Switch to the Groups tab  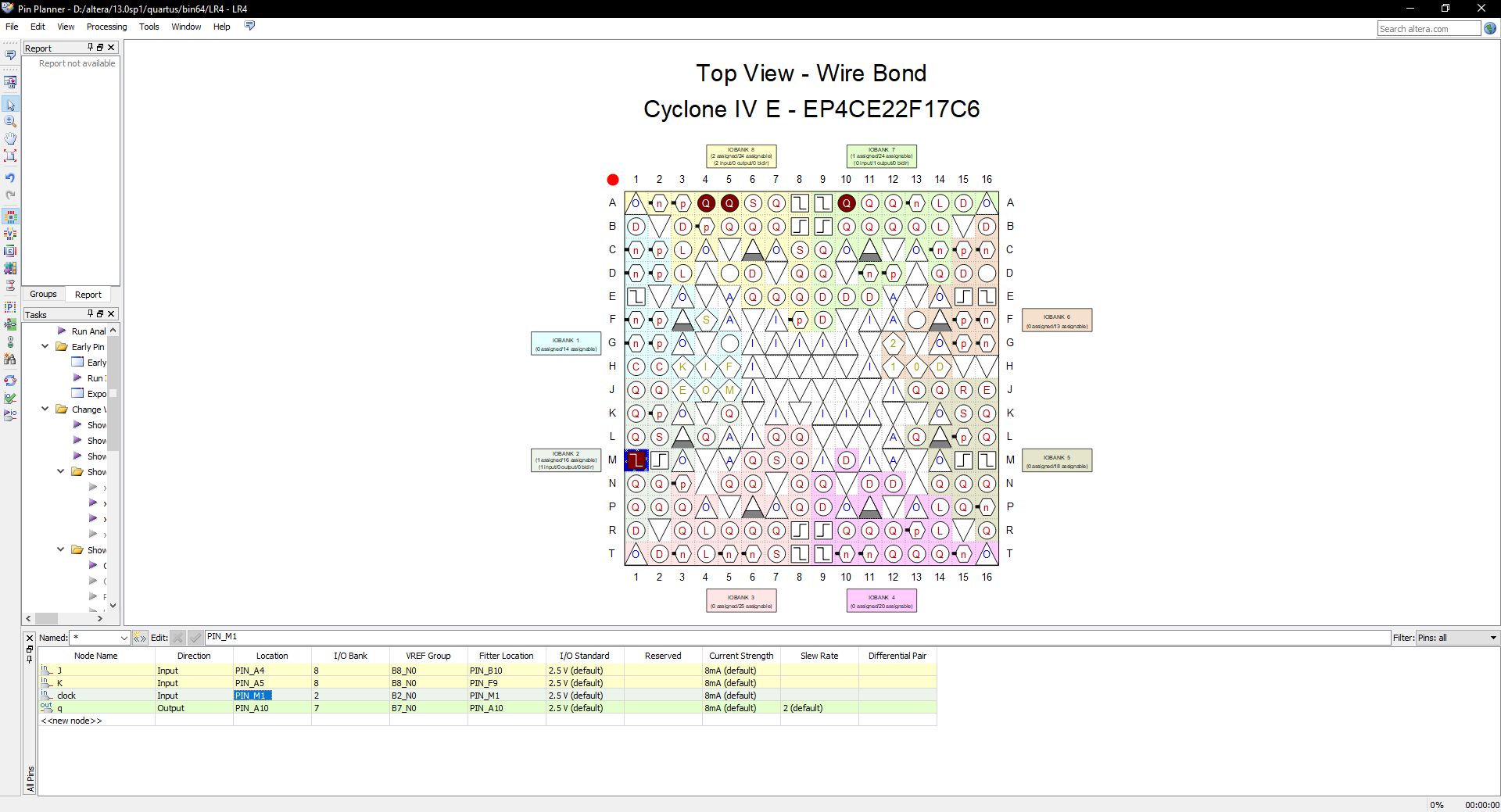[43, 295]
